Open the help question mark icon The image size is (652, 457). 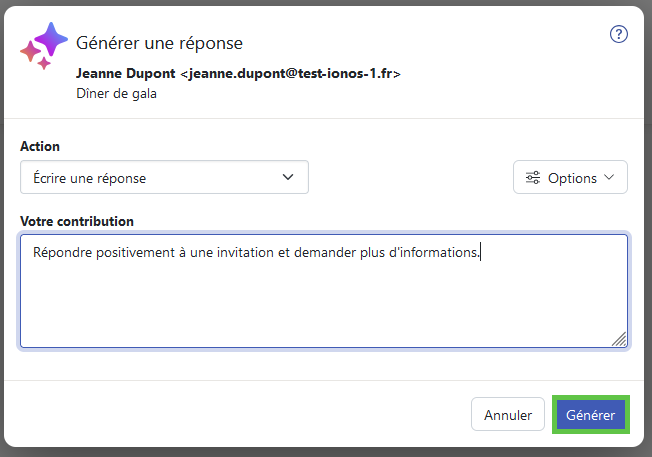coord(618,34)
